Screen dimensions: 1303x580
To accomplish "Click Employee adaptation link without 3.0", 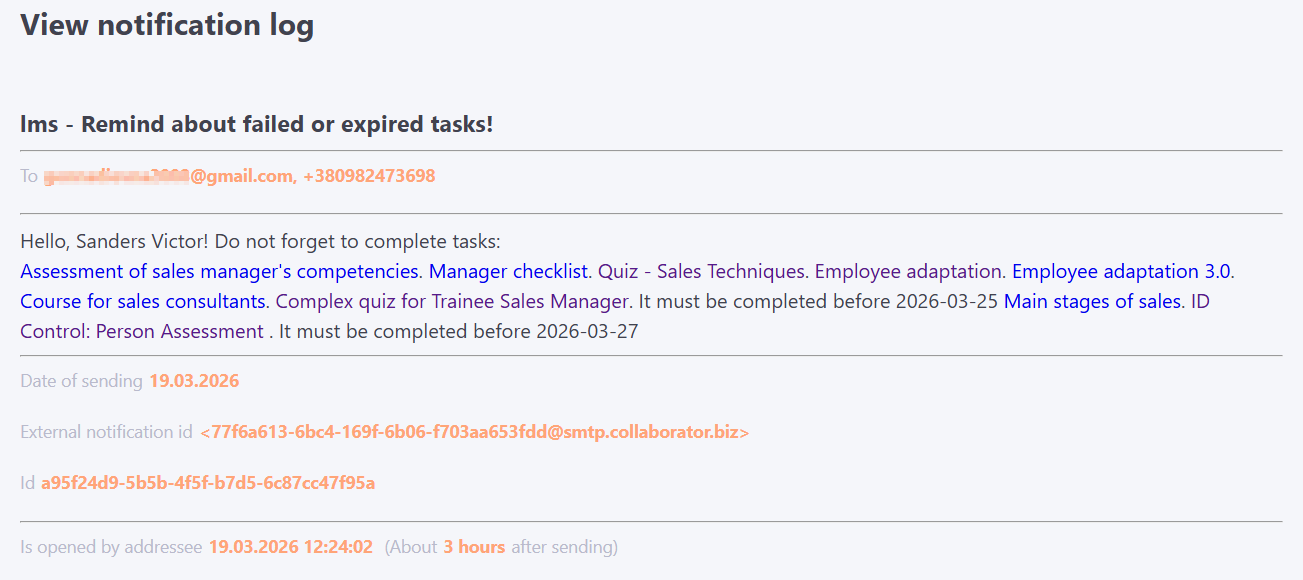I will (908, 271).
